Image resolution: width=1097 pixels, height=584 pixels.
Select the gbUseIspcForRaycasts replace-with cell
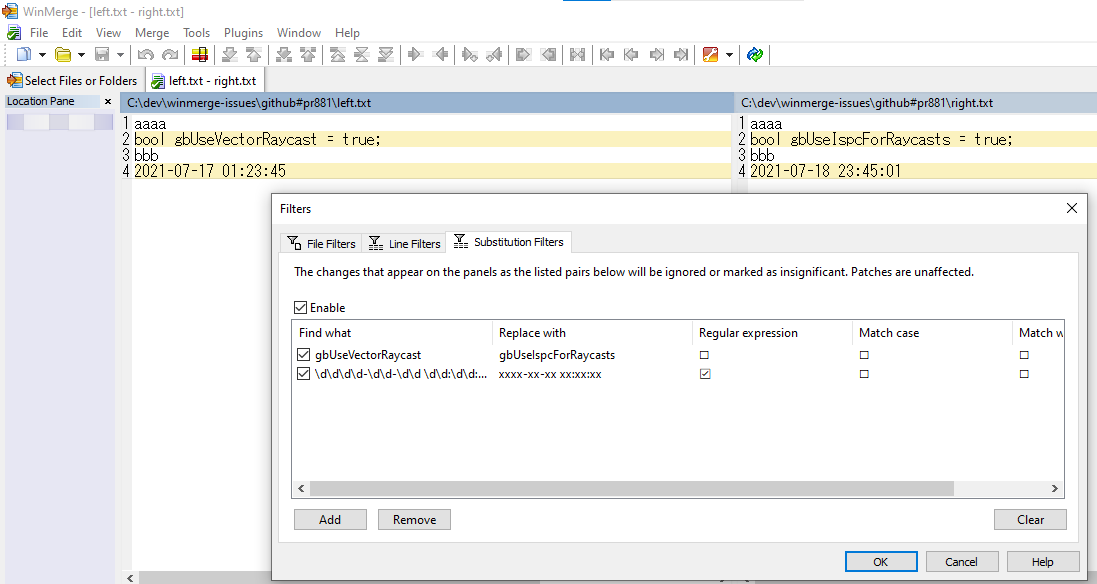pyautogui.click(x=557, y=355)
